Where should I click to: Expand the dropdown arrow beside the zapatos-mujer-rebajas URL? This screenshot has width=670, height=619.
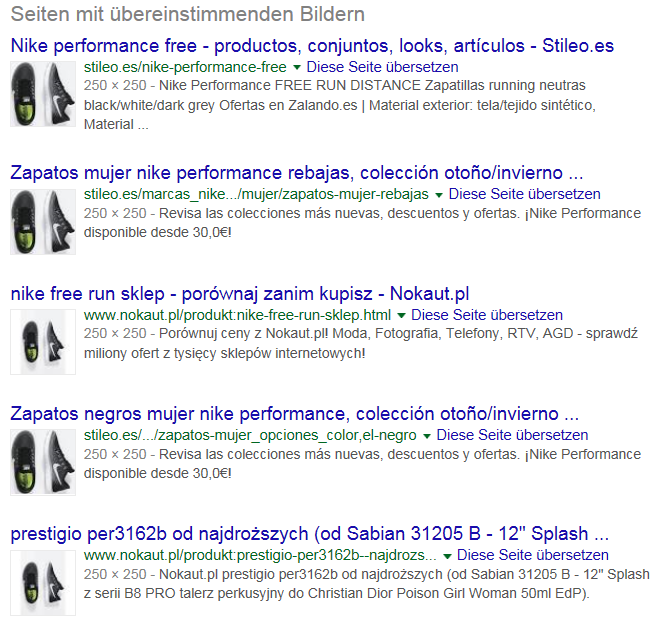point(438,195)
